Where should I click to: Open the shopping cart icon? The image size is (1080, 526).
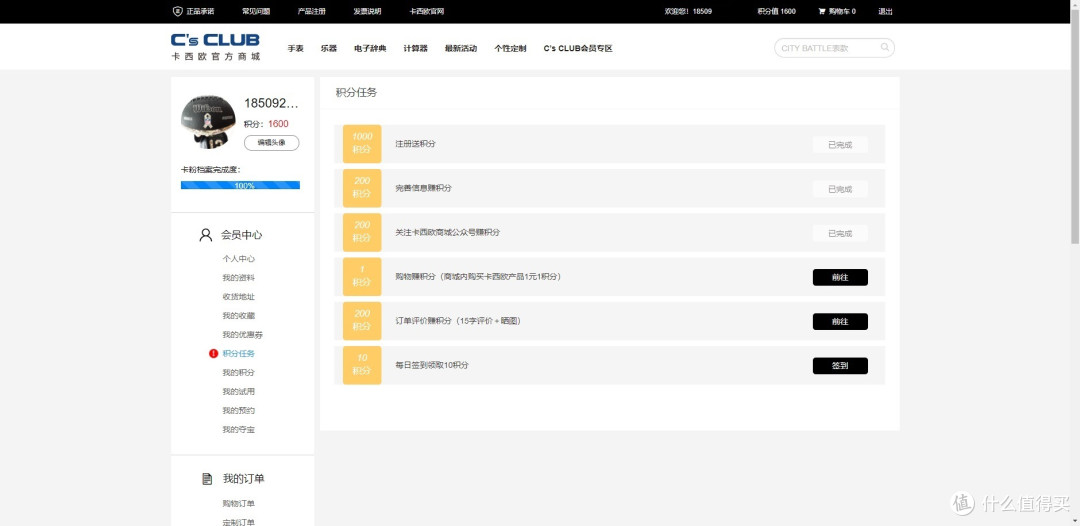(x=822, y=12)
